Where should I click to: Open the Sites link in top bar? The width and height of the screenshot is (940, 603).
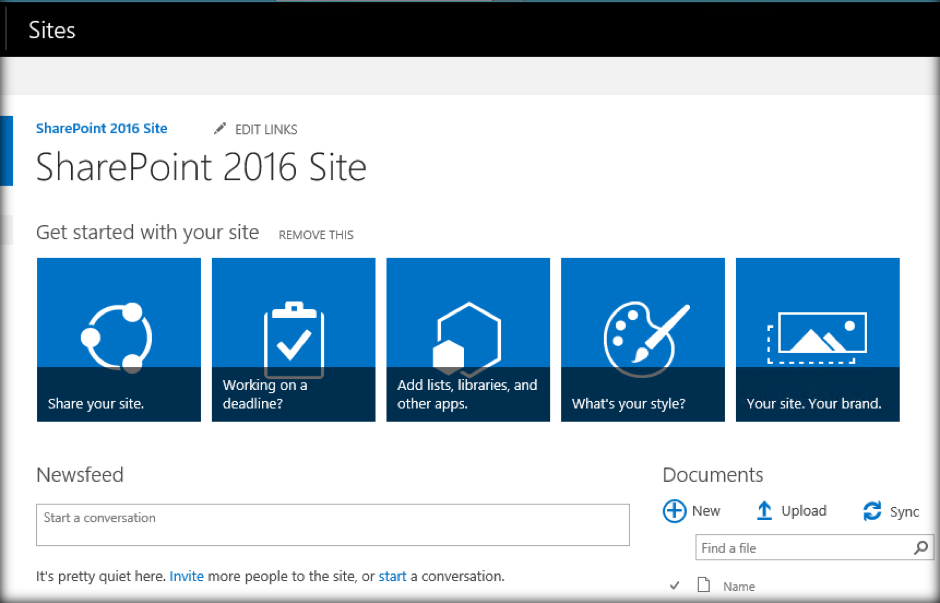click(52, 31)
